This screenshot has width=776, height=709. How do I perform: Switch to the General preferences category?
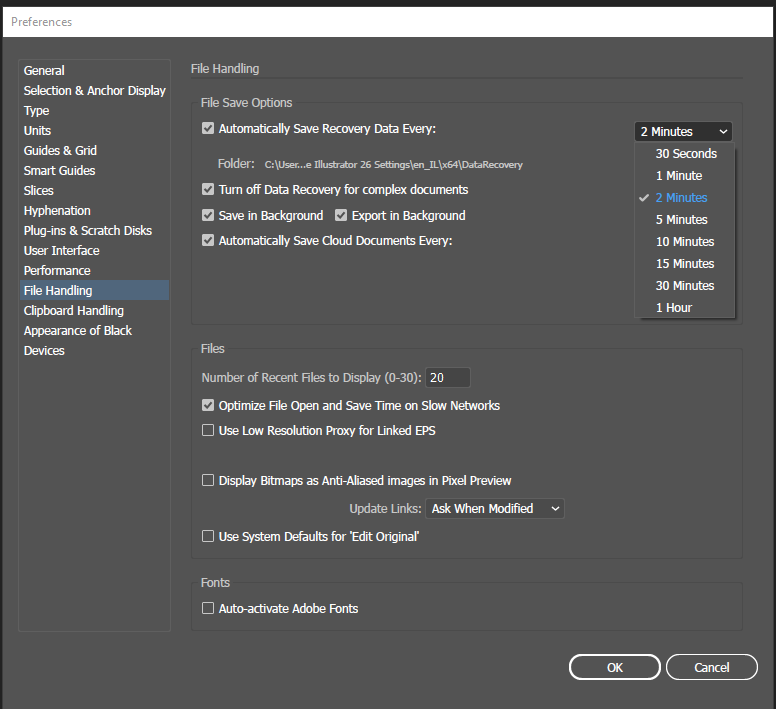click(x=44, y=71)
